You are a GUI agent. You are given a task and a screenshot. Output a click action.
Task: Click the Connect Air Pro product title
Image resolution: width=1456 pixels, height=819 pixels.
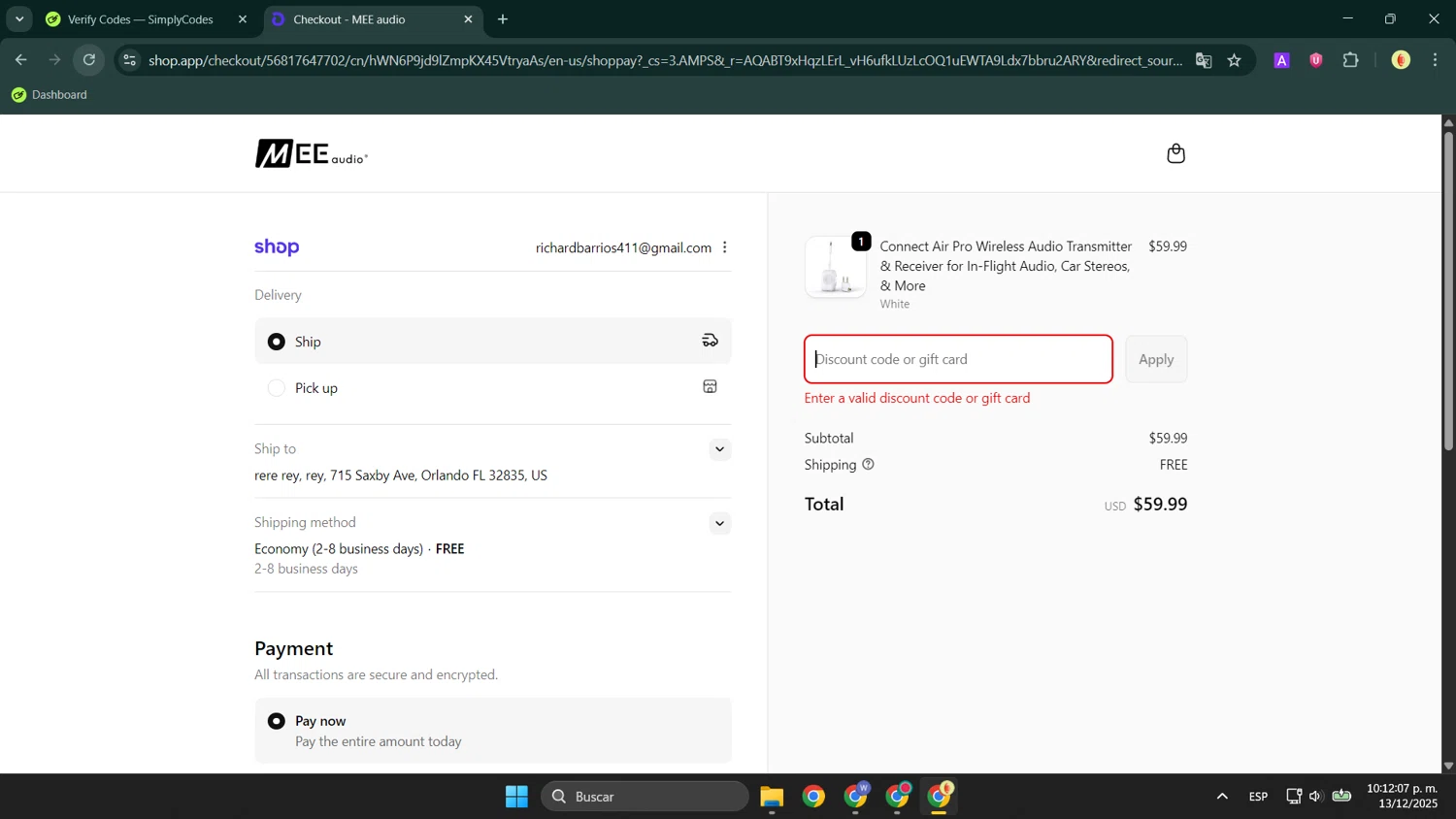tap(1006, 266)
